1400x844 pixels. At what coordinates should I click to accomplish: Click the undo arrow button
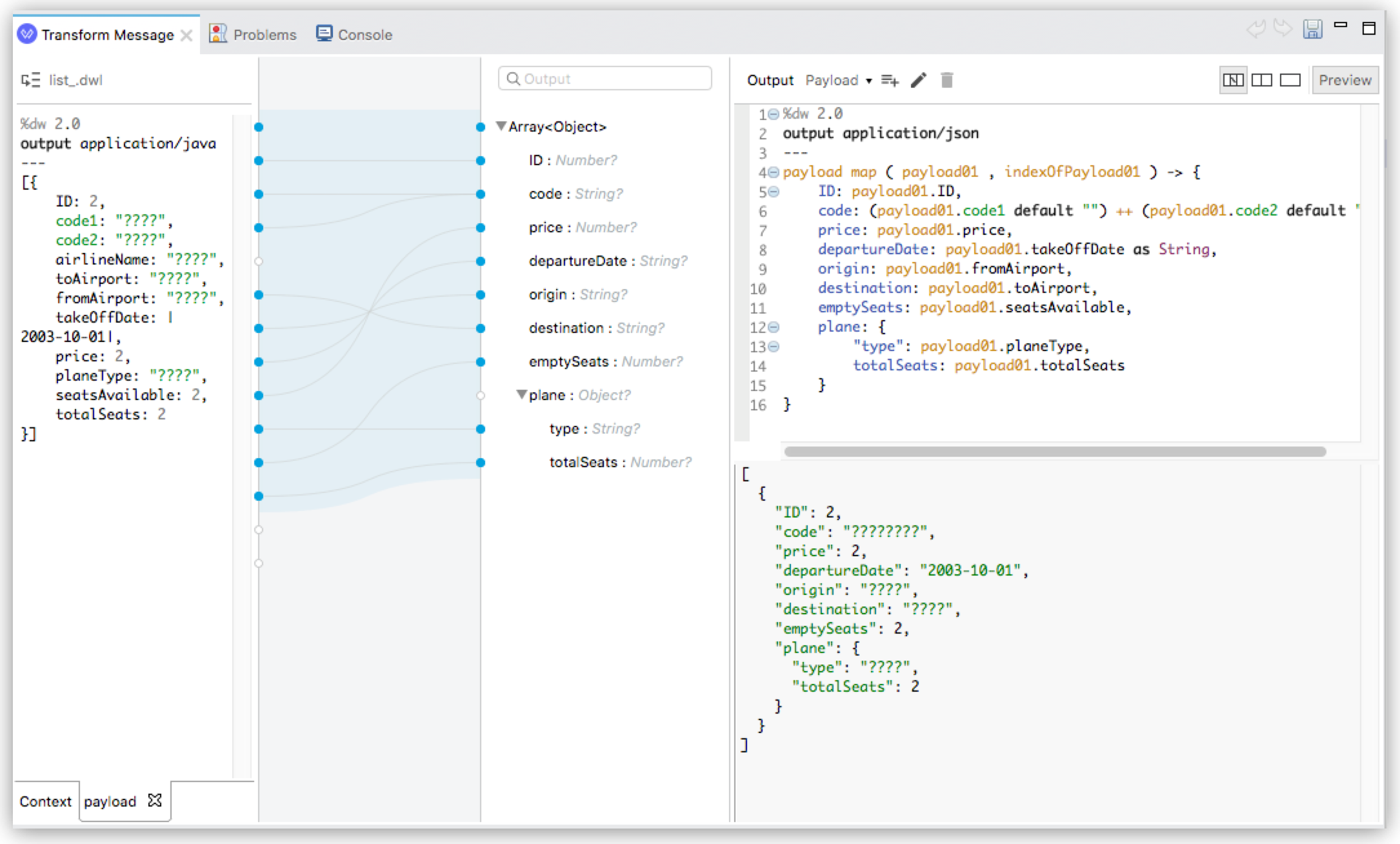click(1257, 28)
